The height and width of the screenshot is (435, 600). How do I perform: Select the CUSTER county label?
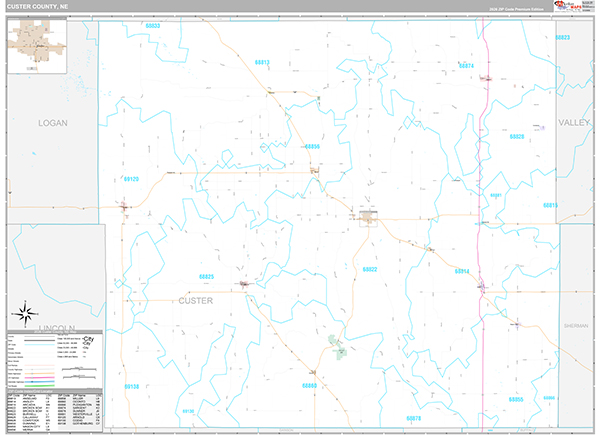pyautogui.click(x=196, y=301)
